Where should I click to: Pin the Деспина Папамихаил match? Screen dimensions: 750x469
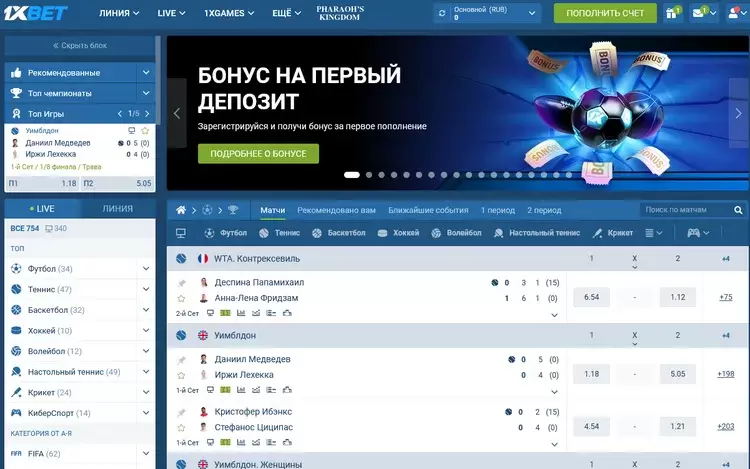click(x=181, y=283)
